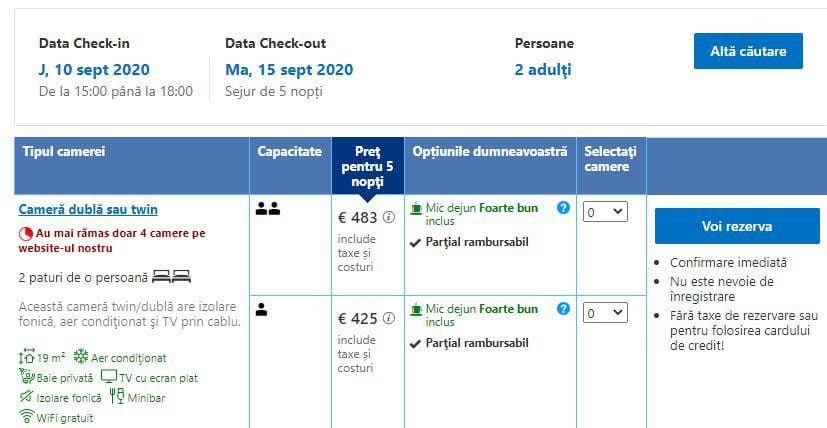The image size is (827, 428).
Task: Select the check-out date Ma, 15 sept 2020
Action: [x=289, y=70]
